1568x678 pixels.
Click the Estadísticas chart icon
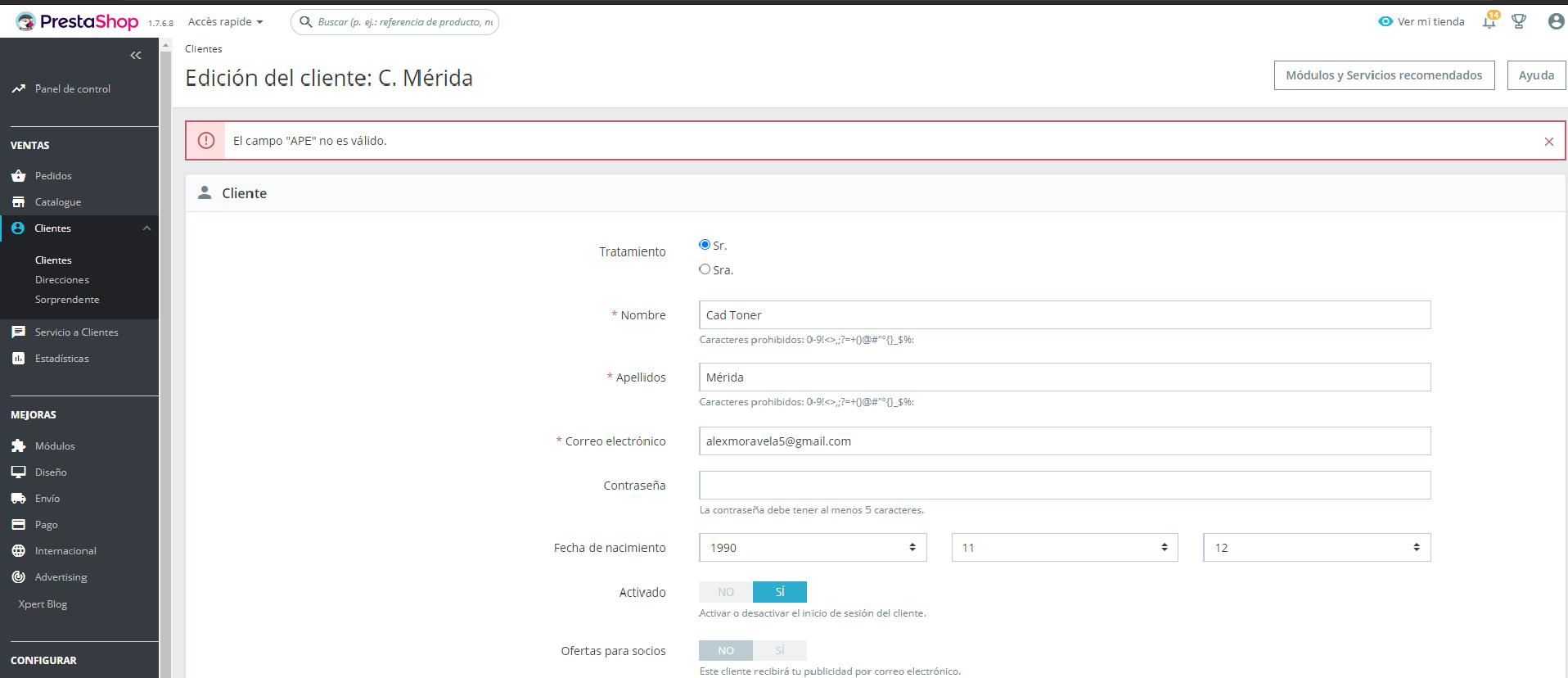(x=18, y=358)
